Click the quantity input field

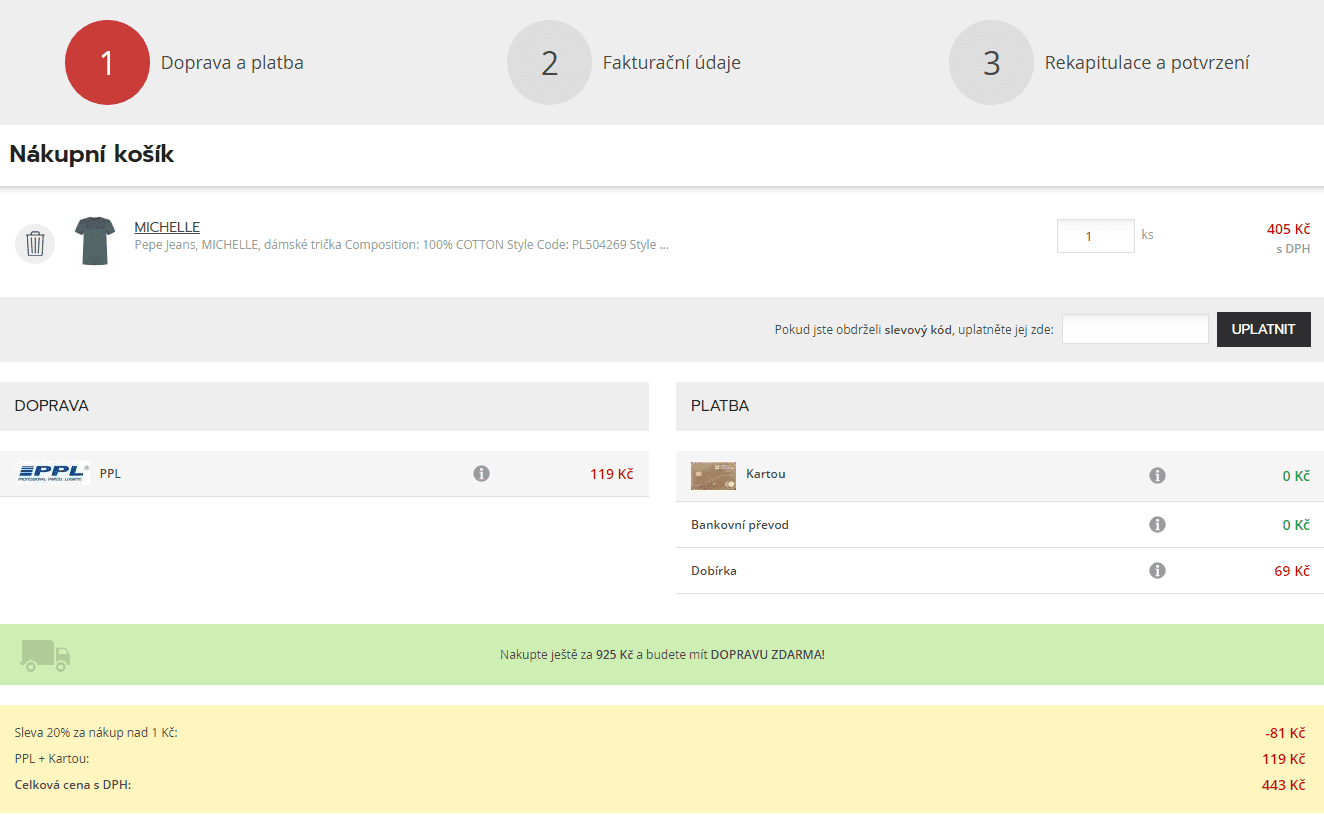coord(1095,236)
